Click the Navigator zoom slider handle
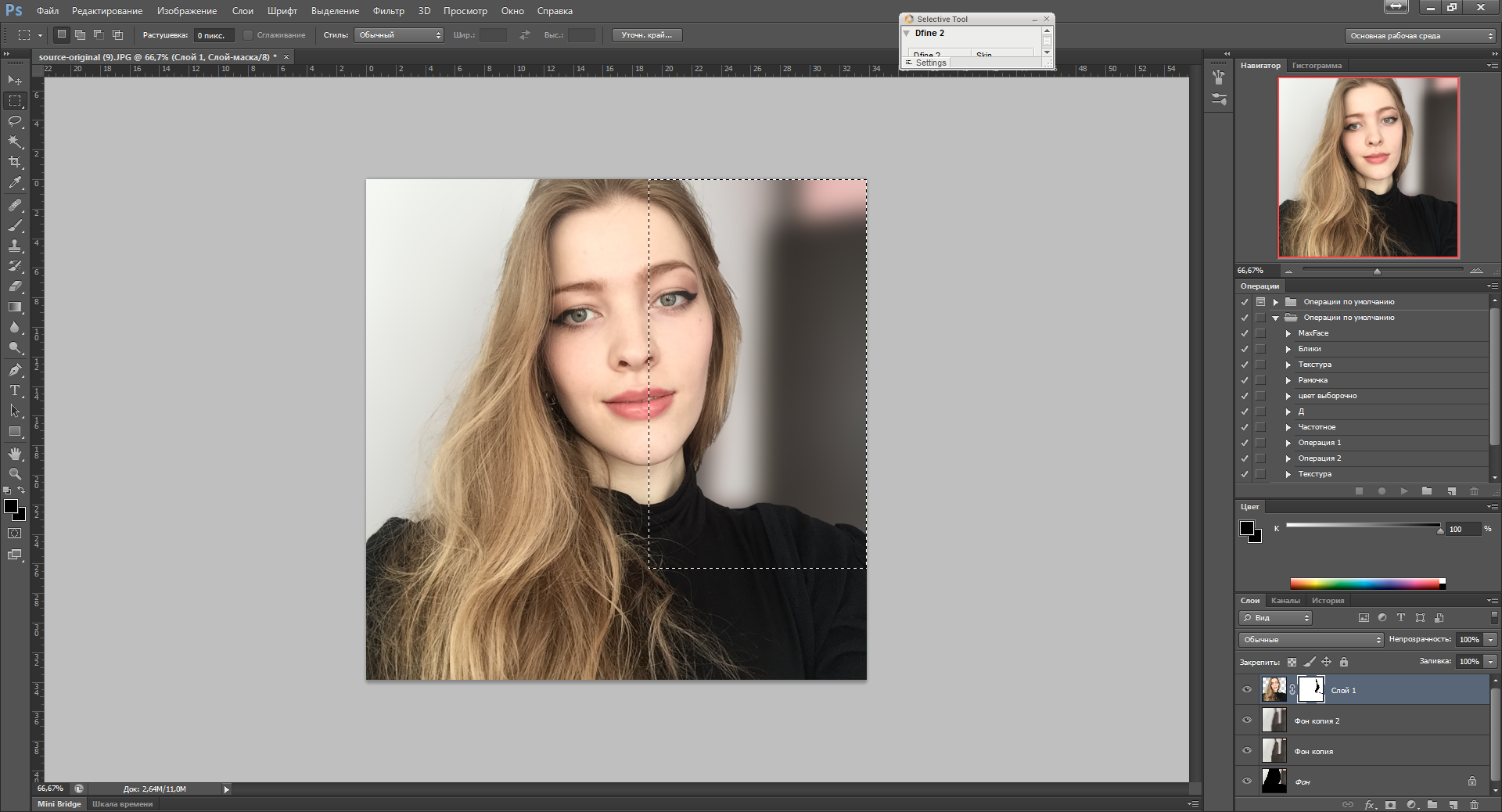 1377,271
